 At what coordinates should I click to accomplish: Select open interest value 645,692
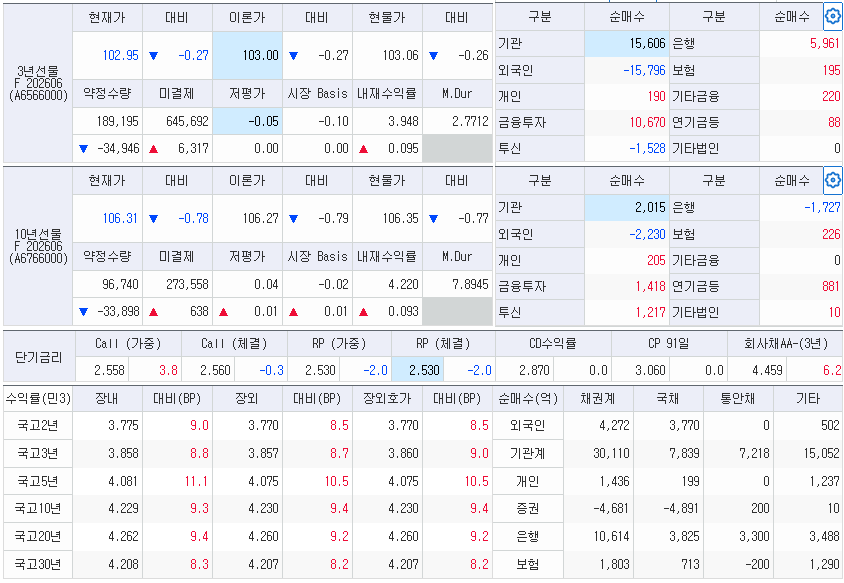click(x=187, y=122)
